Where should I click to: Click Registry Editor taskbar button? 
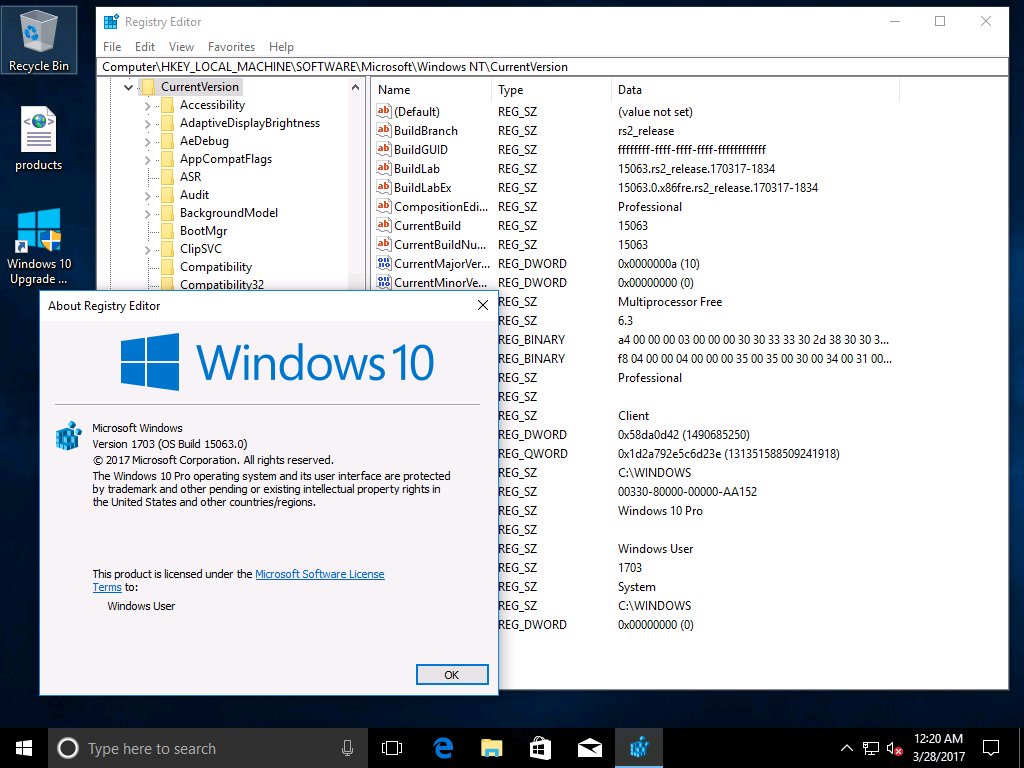pyautogui.click(x=639, y=748)
